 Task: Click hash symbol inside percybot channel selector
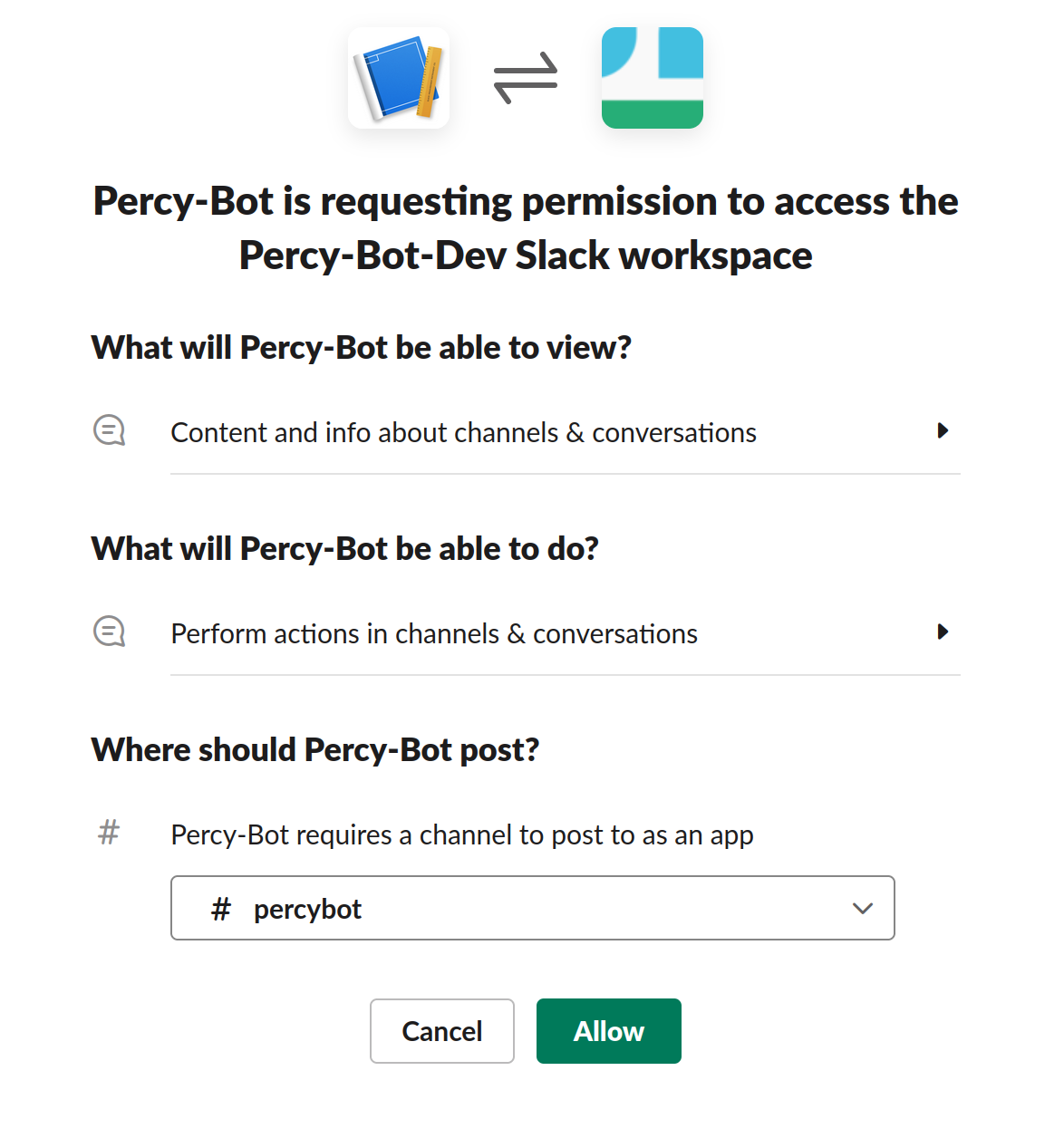point(221,909)
